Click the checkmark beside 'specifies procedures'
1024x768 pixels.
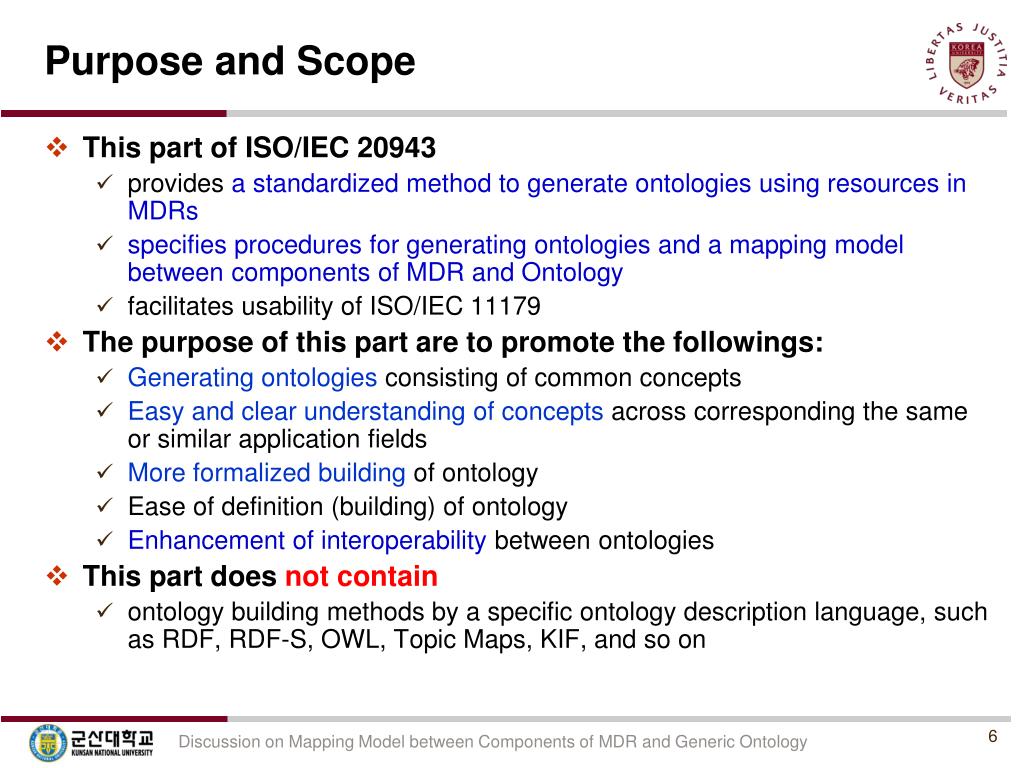105,244
